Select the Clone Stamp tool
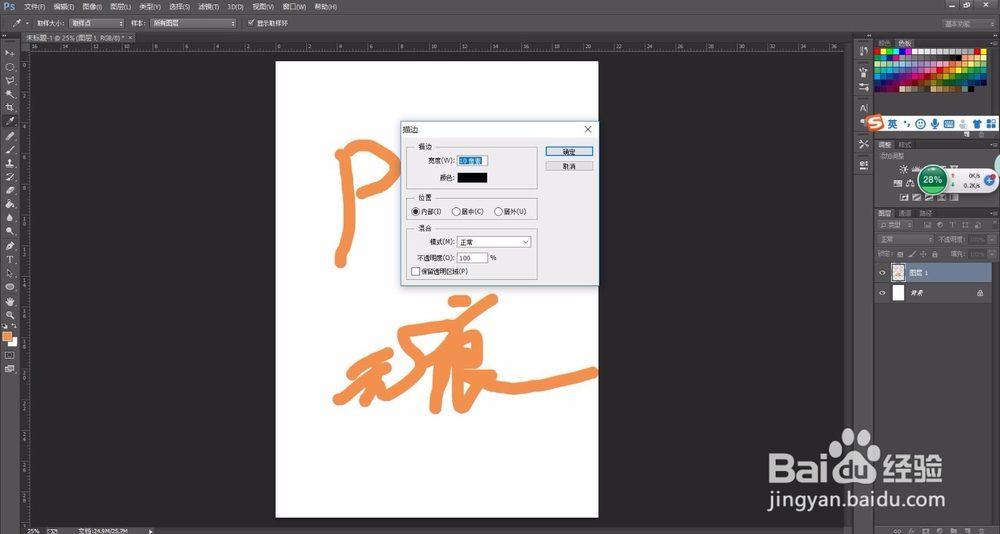This screenshot has height=534, width=1000. pyautogui.click(x=10, y=163)
